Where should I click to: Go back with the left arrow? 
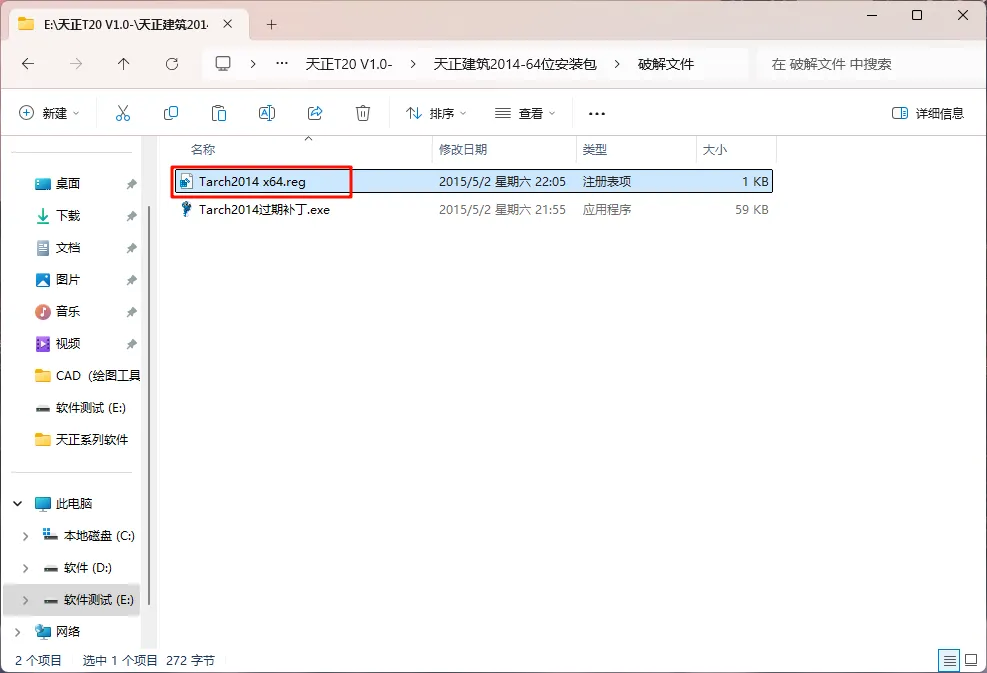tap(28, 64)
